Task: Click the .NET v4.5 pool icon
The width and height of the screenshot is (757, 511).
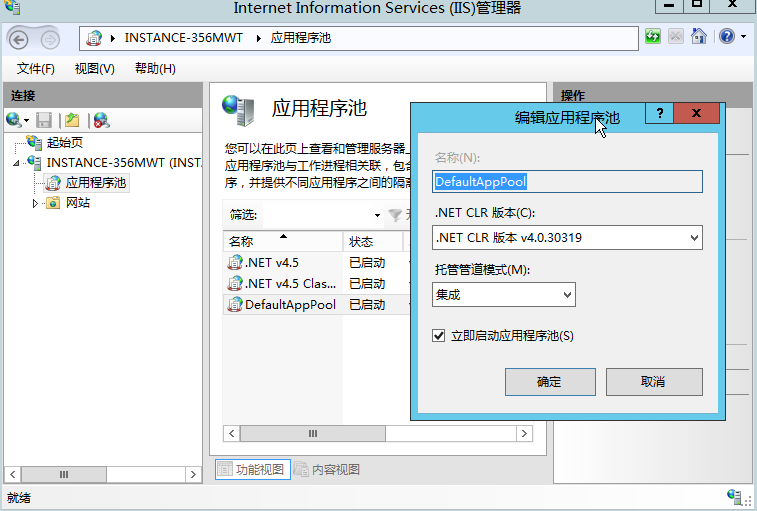Action: point(235,263)
